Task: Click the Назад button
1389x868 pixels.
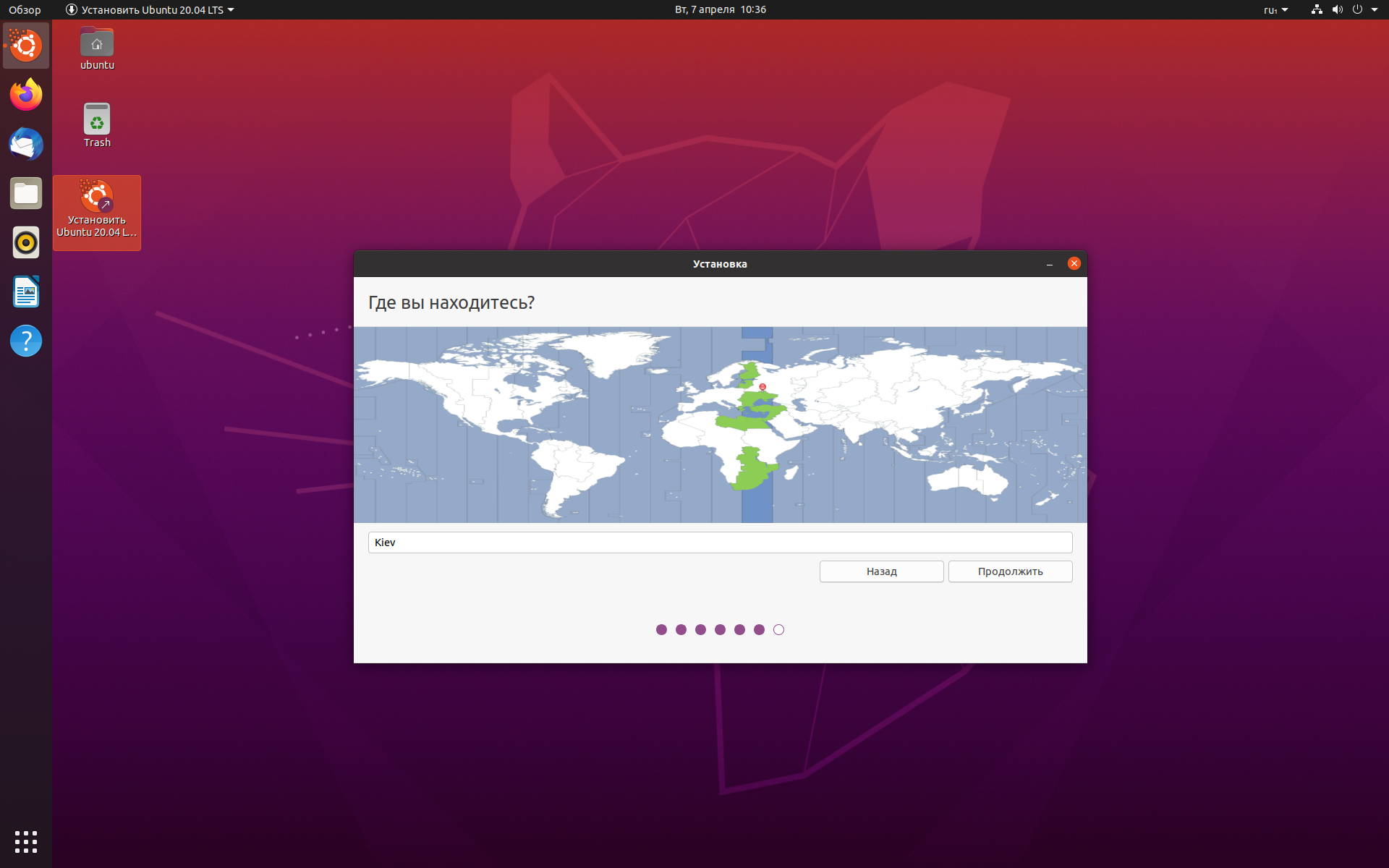Action: click(882, 571)
